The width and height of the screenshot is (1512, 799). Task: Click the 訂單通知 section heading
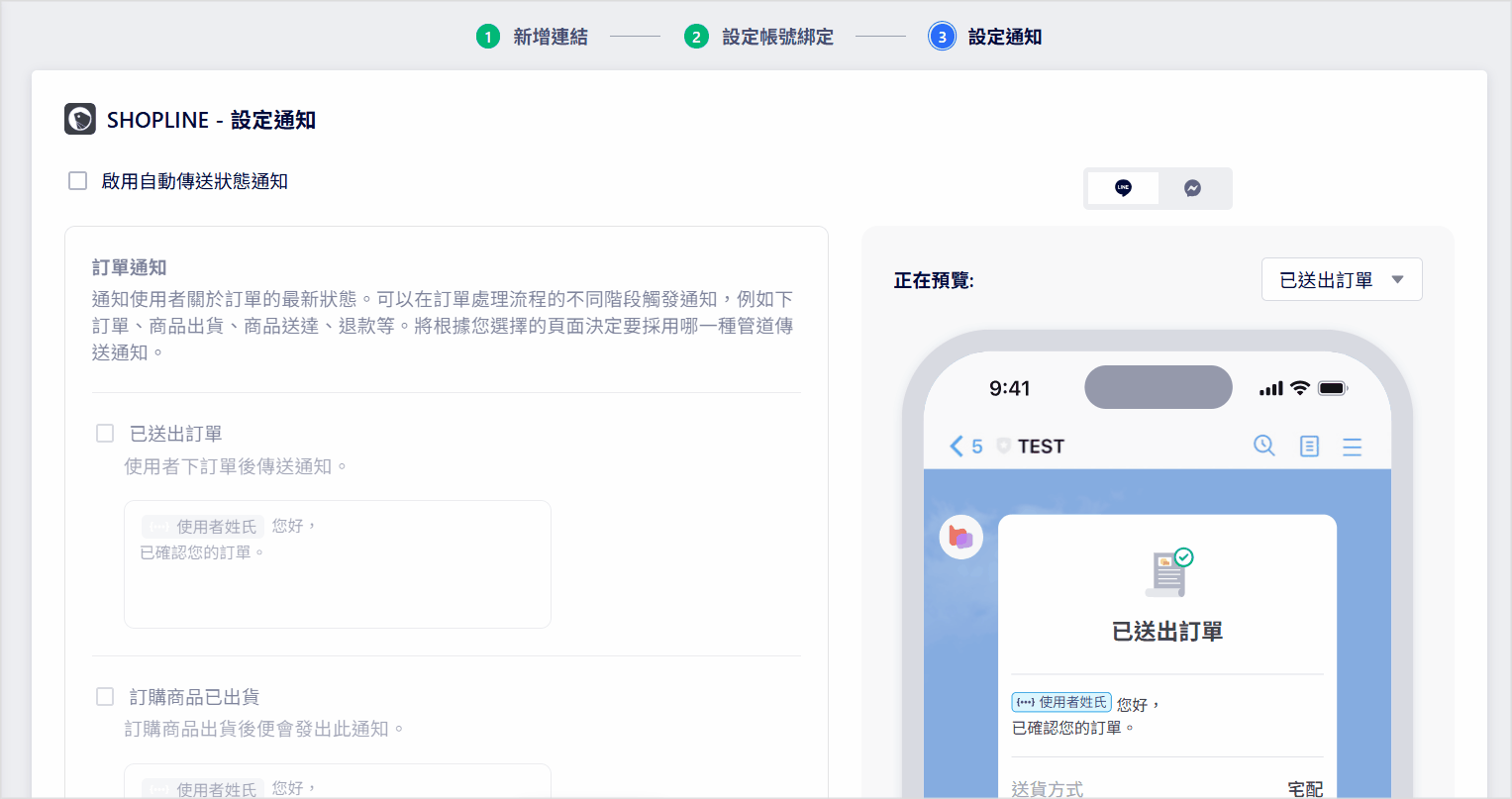click(130, 267)
